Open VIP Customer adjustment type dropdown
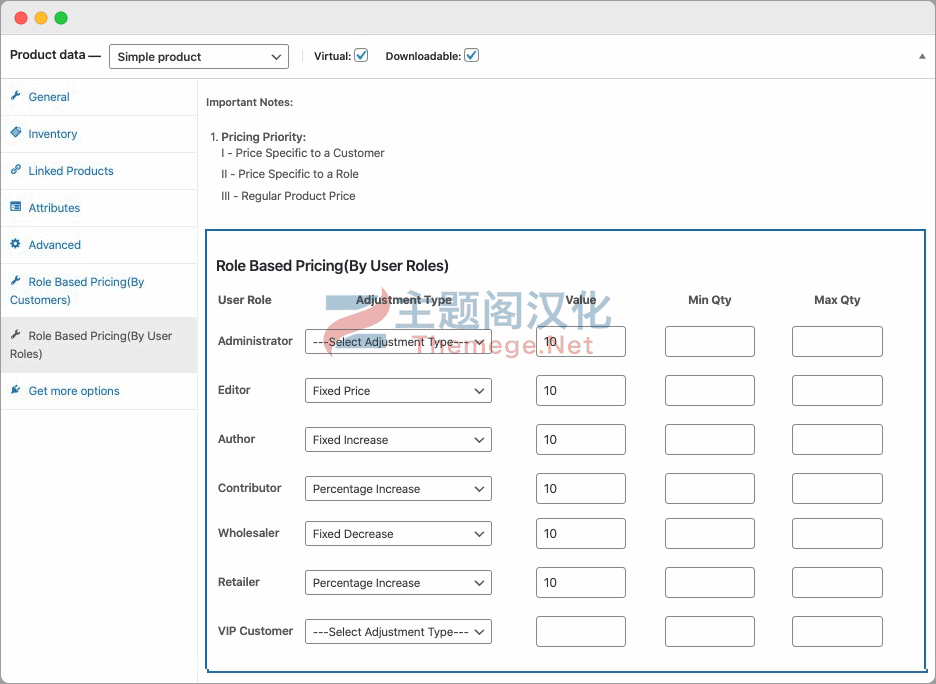 click(x=398, y=631)
